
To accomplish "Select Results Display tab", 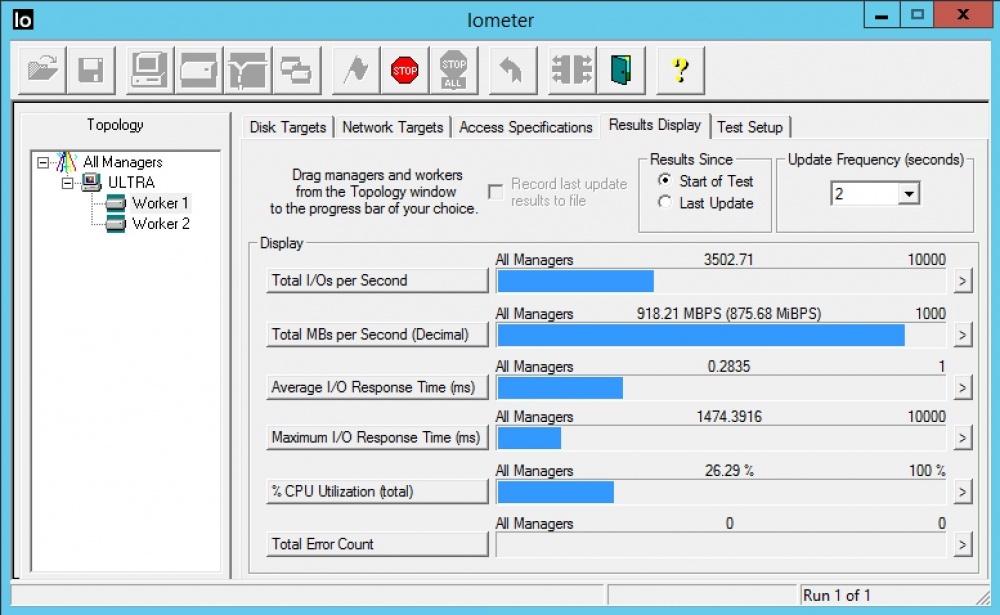I will [654, 125].
